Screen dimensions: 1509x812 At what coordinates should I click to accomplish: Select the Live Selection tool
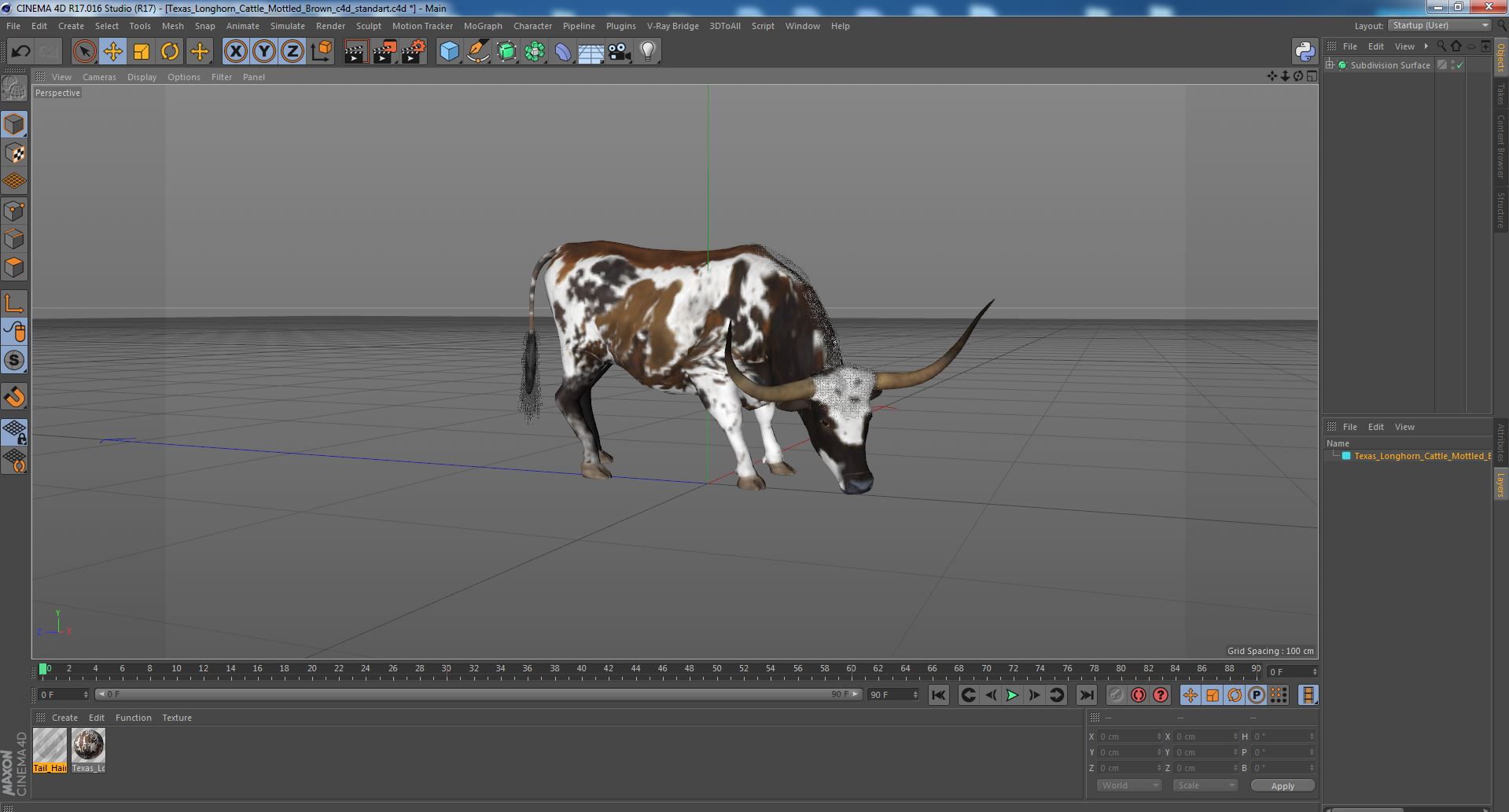click(x=84, y=52)
